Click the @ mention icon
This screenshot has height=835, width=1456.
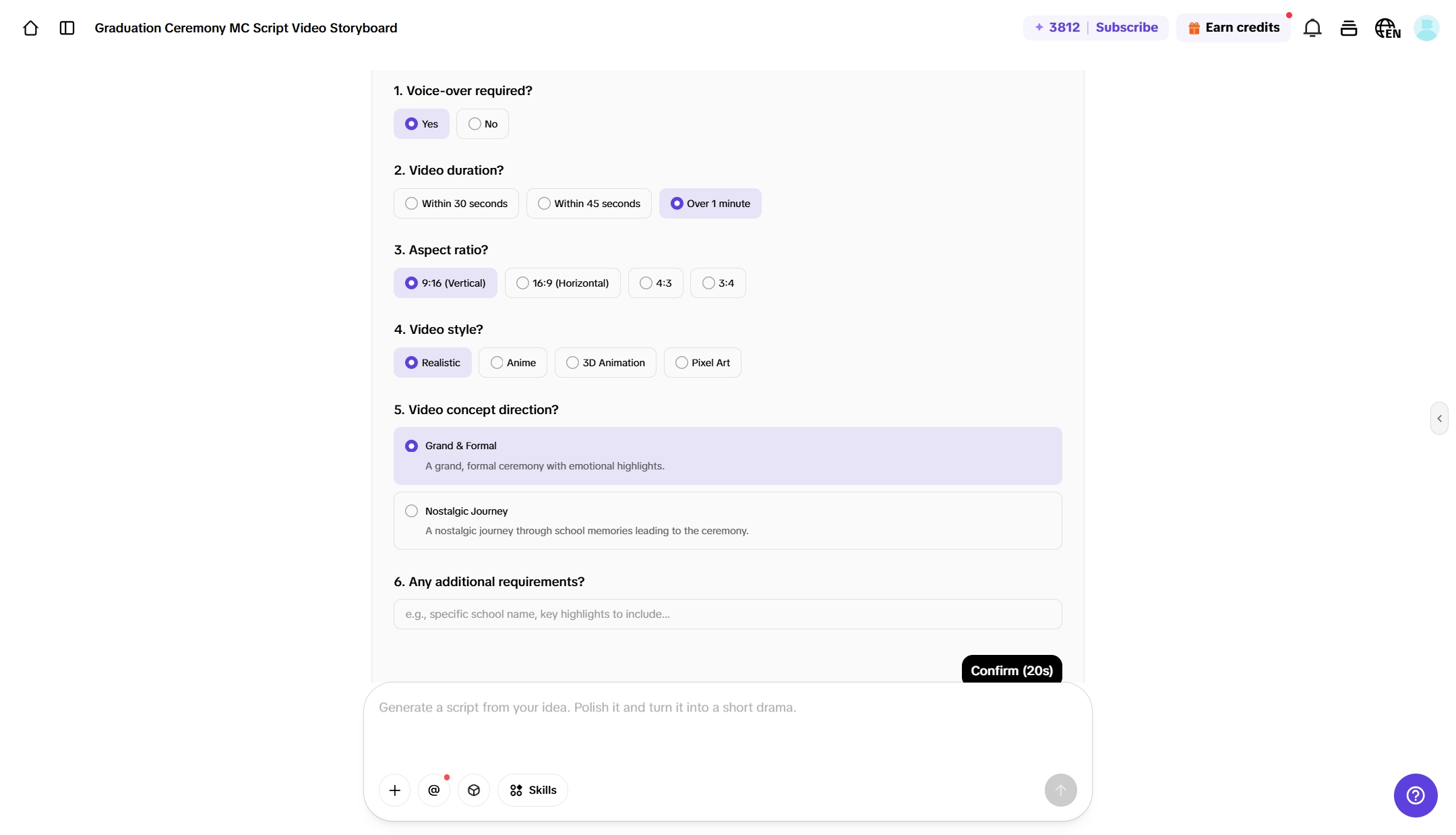tap(434, 790)
